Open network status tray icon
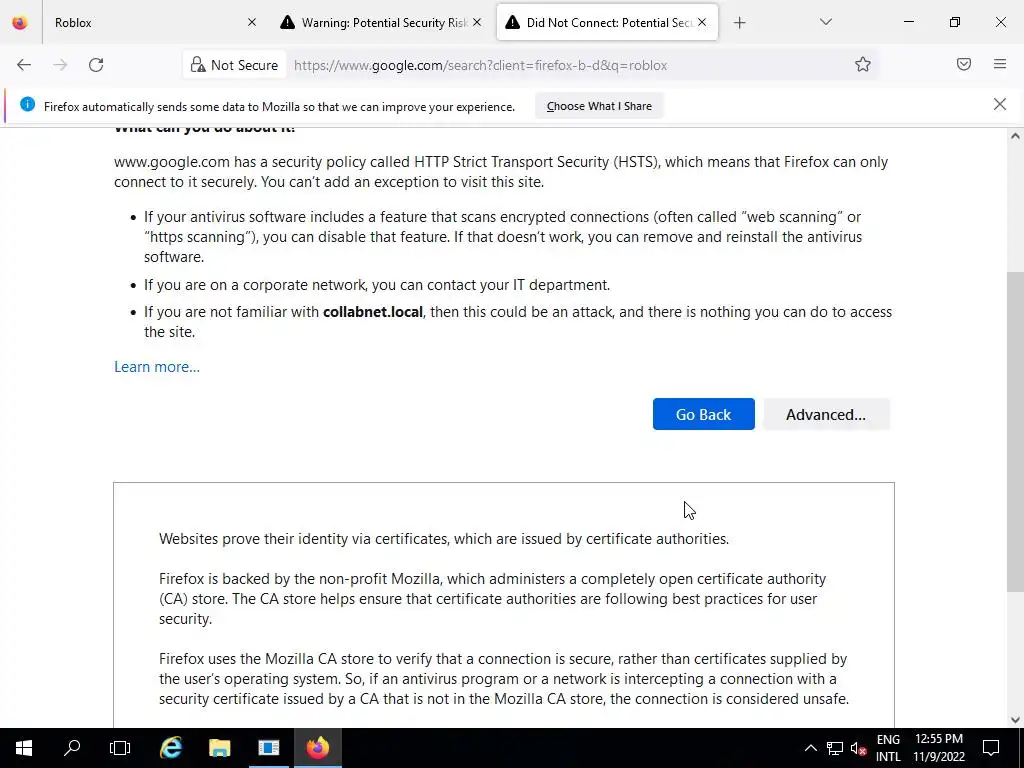Viewport: 1024px width, 768px height. coord(835,748)
